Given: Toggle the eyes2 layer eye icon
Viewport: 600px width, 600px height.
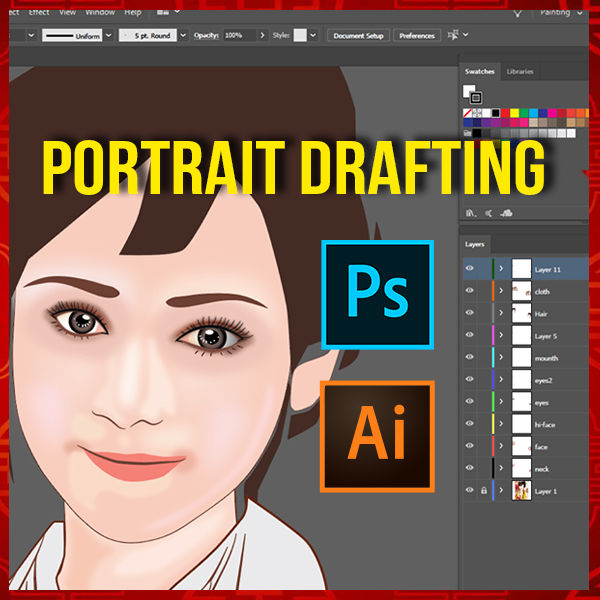Looking at the screenshot, I should tap(470, 380).
